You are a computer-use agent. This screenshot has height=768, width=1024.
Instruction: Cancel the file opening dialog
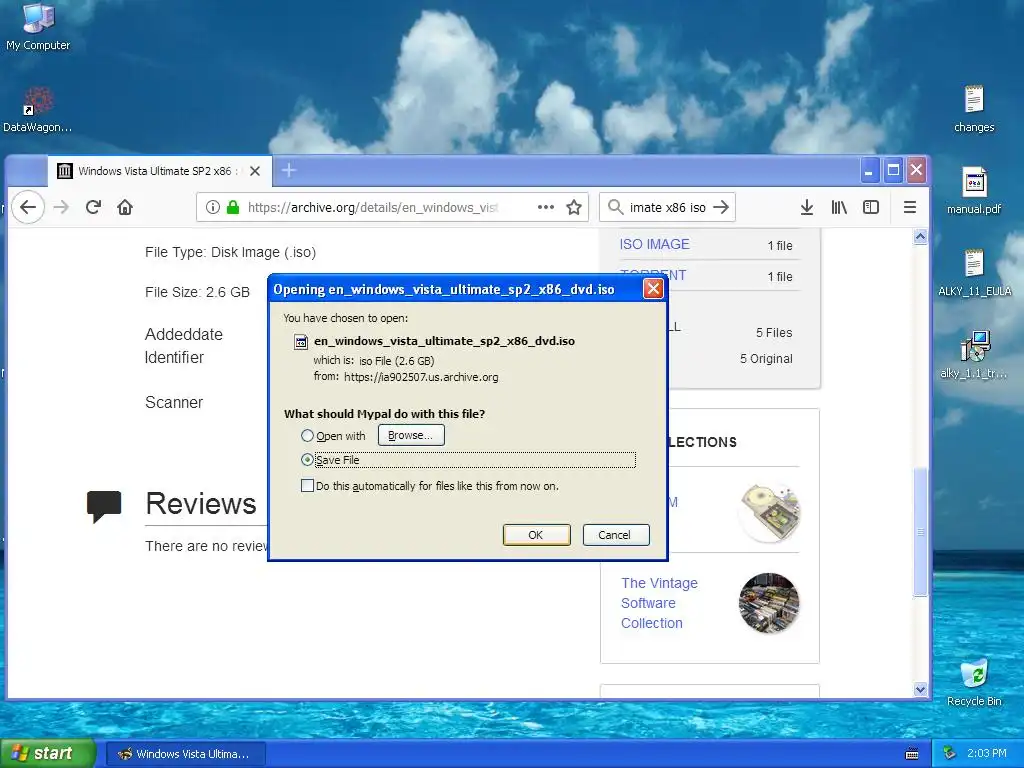(x=616, y=535)
